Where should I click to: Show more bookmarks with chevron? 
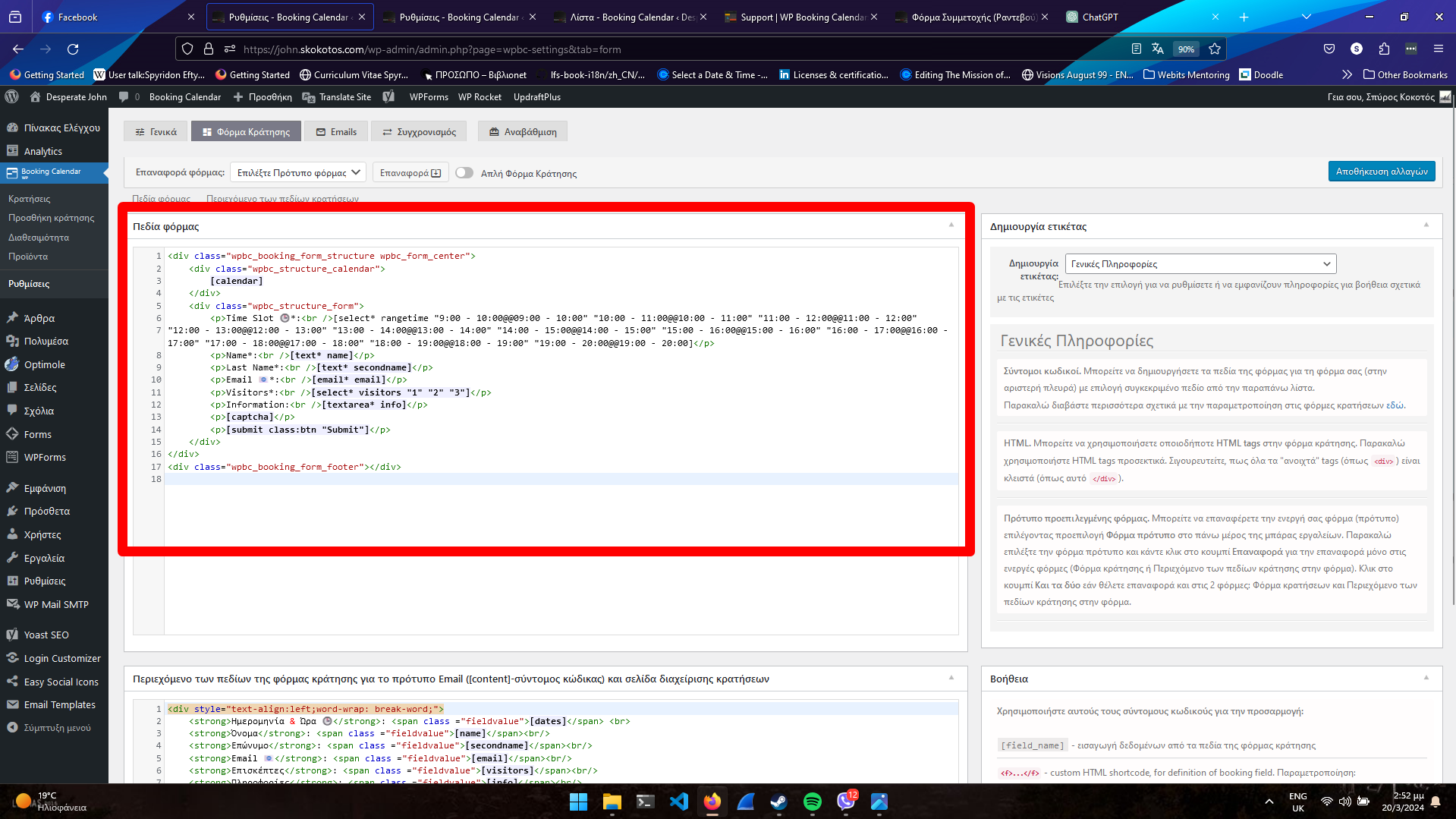click(1347, 74)
